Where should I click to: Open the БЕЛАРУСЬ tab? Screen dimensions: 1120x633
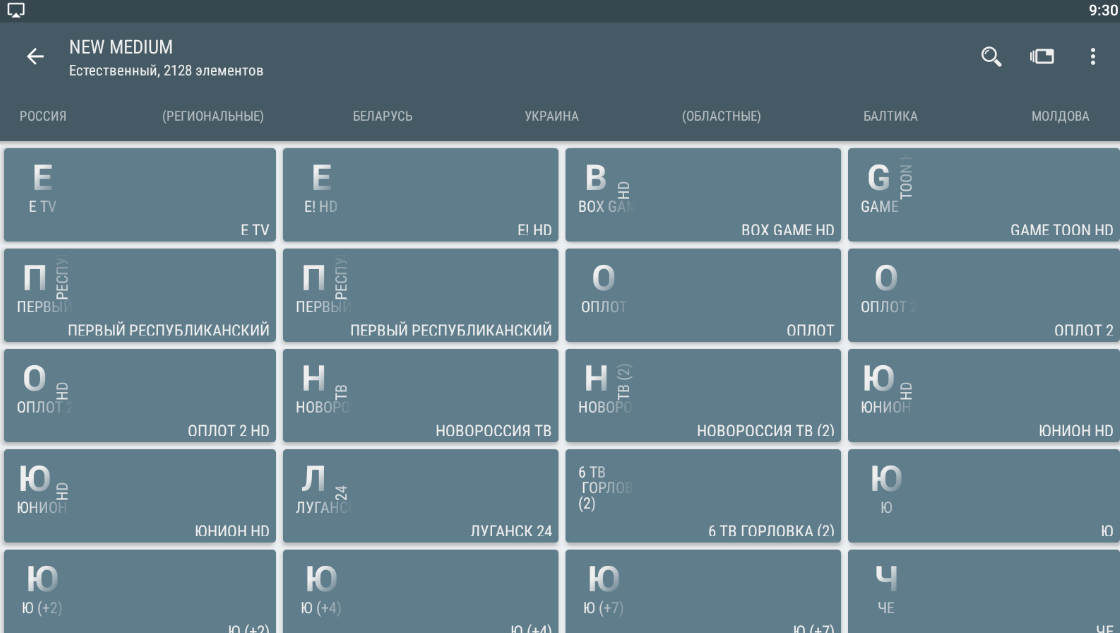coord(382,116)
